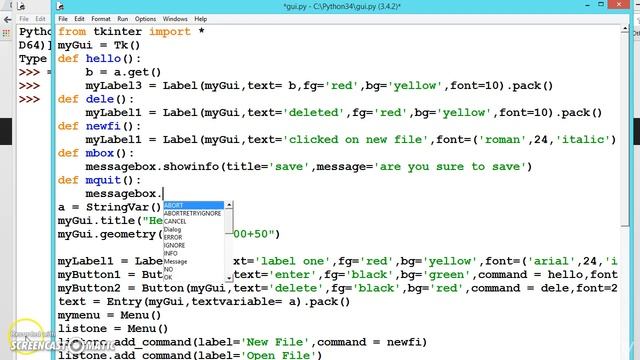Click the 'def dele():' line
The image size is (640, 360).
tap(96, 99)
